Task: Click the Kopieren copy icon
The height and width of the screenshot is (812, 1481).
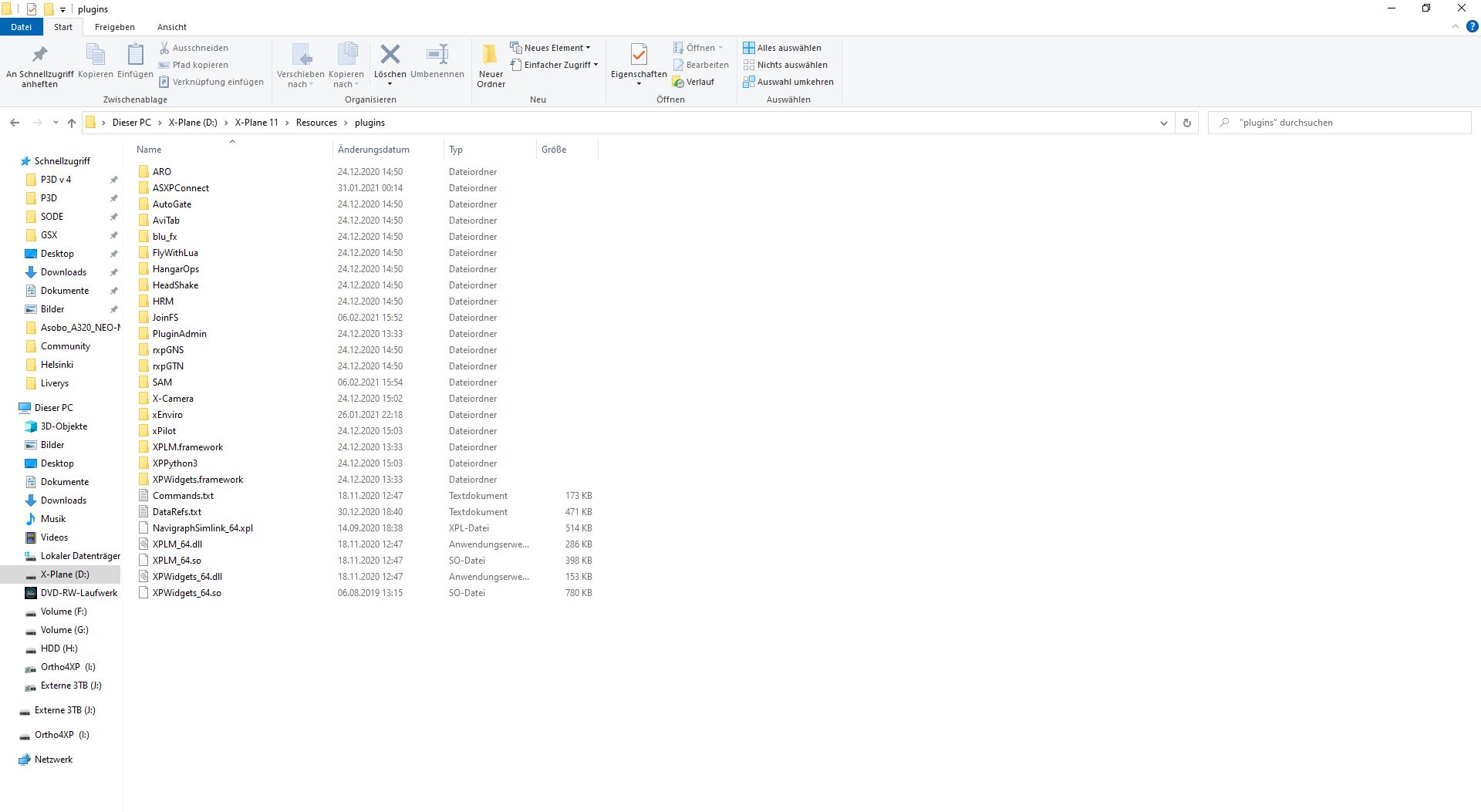Action: (x=96, y=56)
